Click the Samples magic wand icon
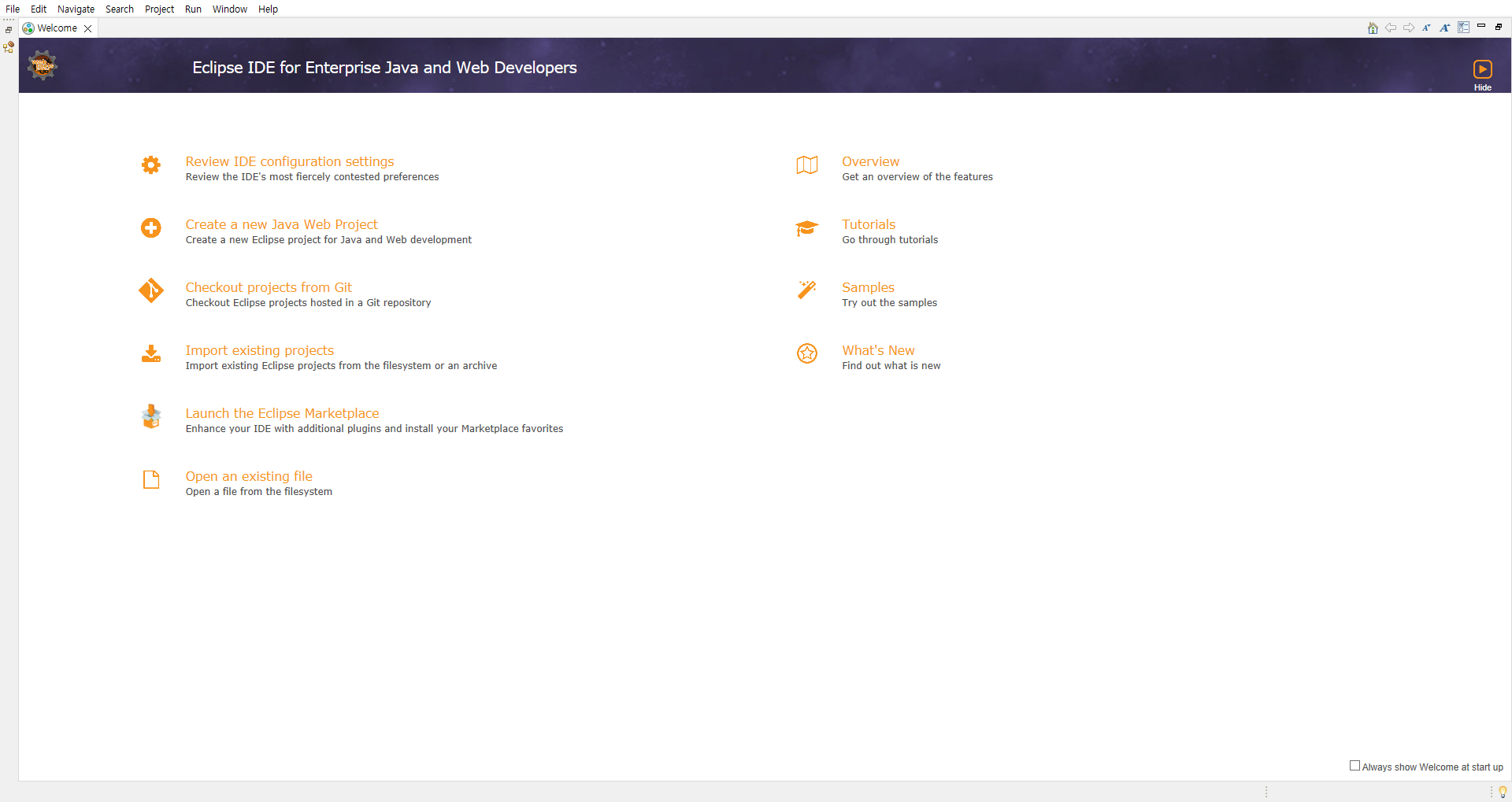 click(807, 290)
